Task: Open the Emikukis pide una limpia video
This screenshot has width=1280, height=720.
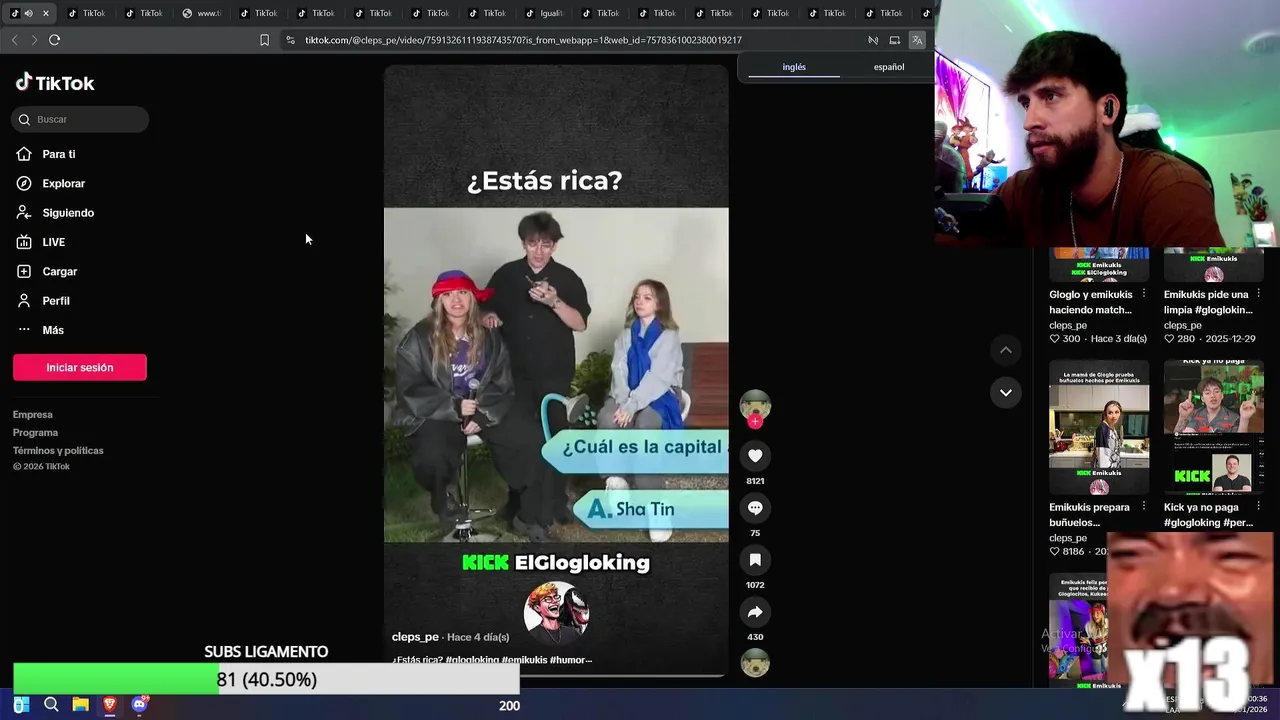Action: pos(1214,264)
